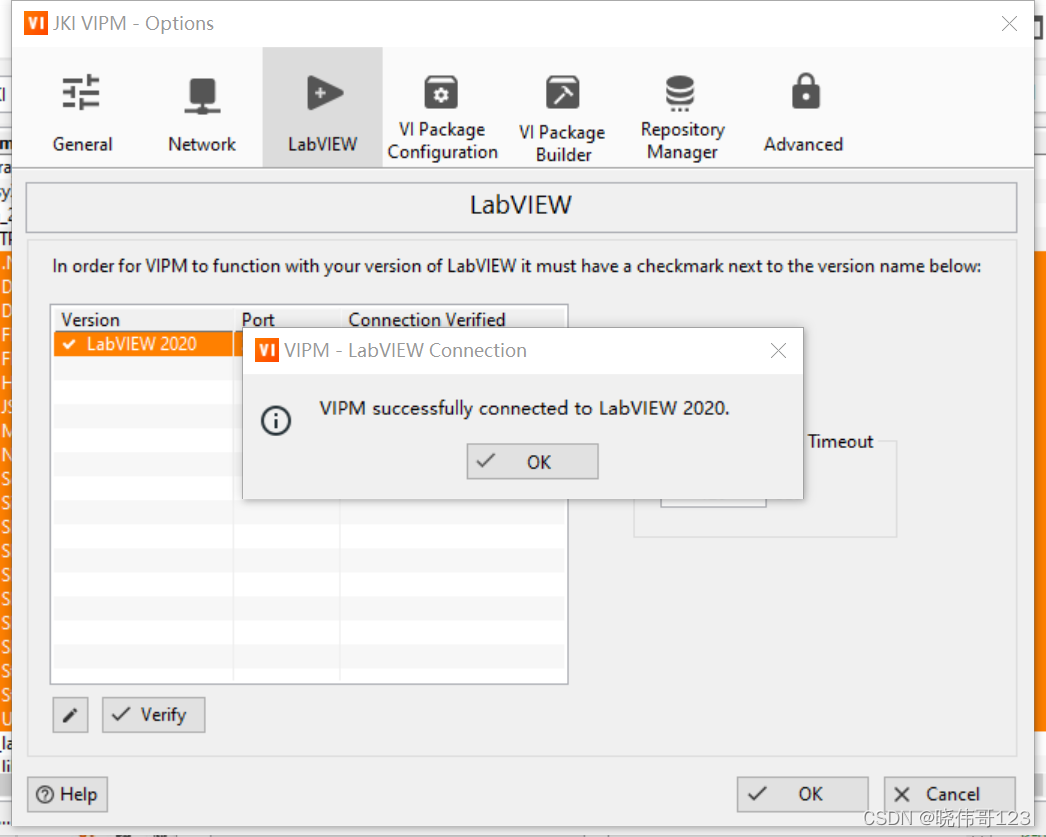Click the VI logo in Options title bar
This screenshot has height=837, width=1046.
[36, 23]
